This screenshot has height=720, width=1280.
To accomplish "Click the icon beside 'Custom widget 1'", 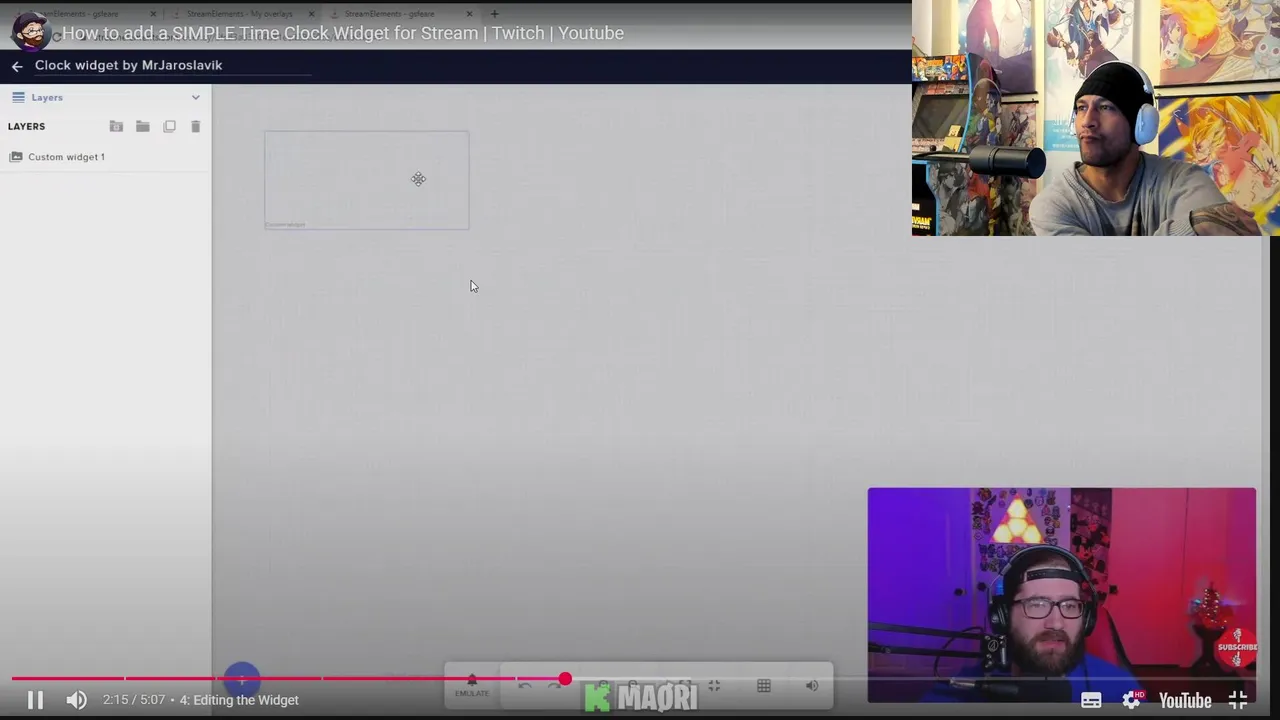I will (x=16, y=157).
